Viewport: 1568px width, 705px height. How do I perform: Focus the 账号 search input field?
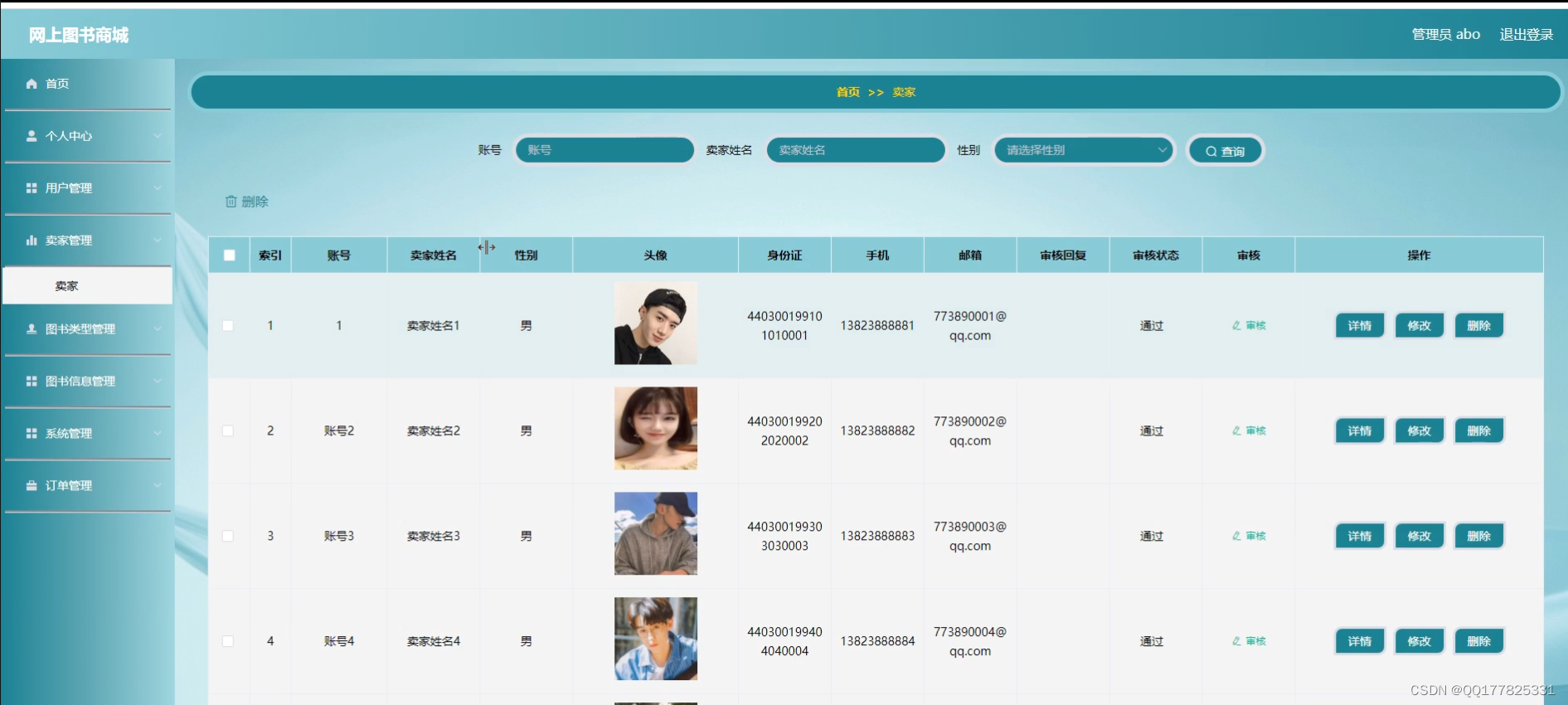pyautogui.click(x=604, y=150)
